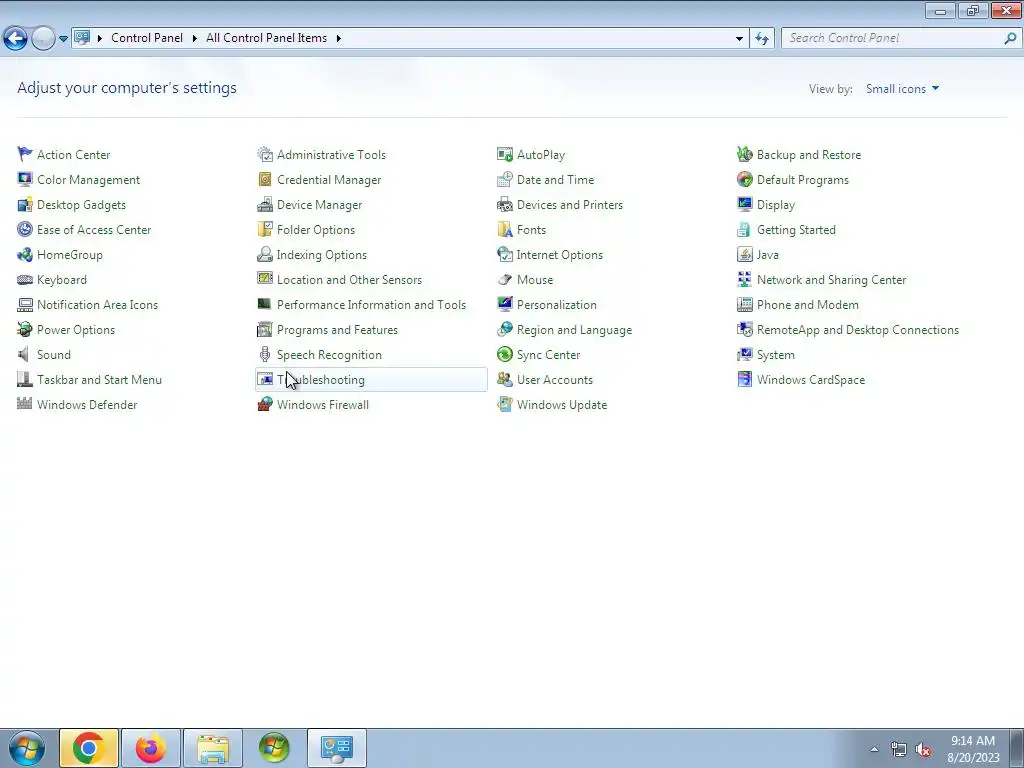Open the Windows Start orb
Screen dimensions: 1024x768
click(x=27, y=748)
